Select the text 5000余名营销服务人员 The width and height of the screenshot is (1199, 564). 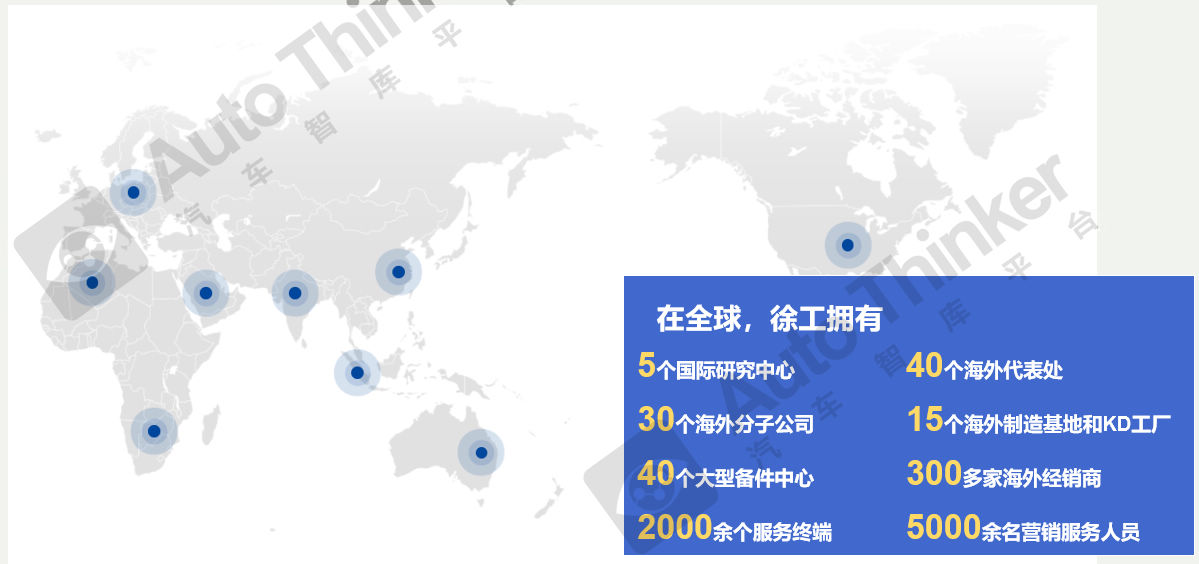[1023, 529]
